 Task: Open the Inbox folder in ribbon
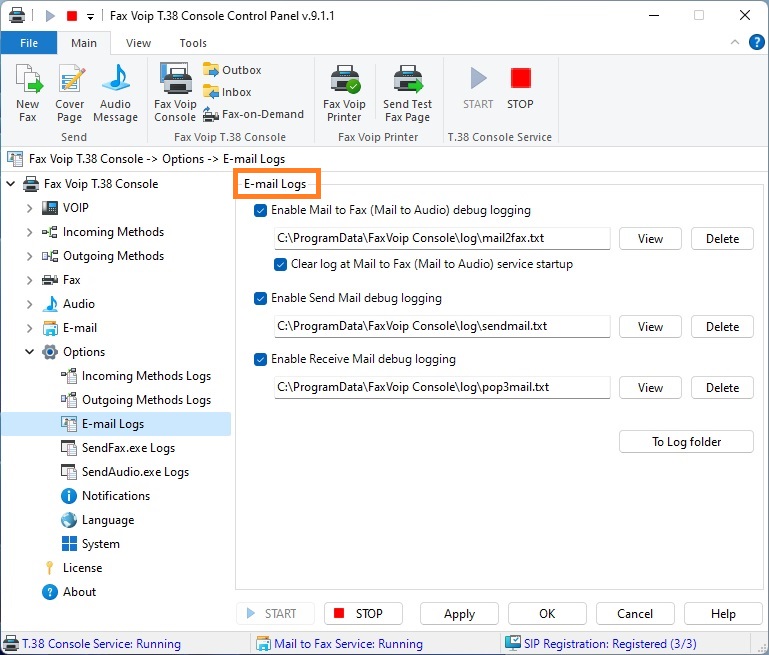tap(227, 92)
